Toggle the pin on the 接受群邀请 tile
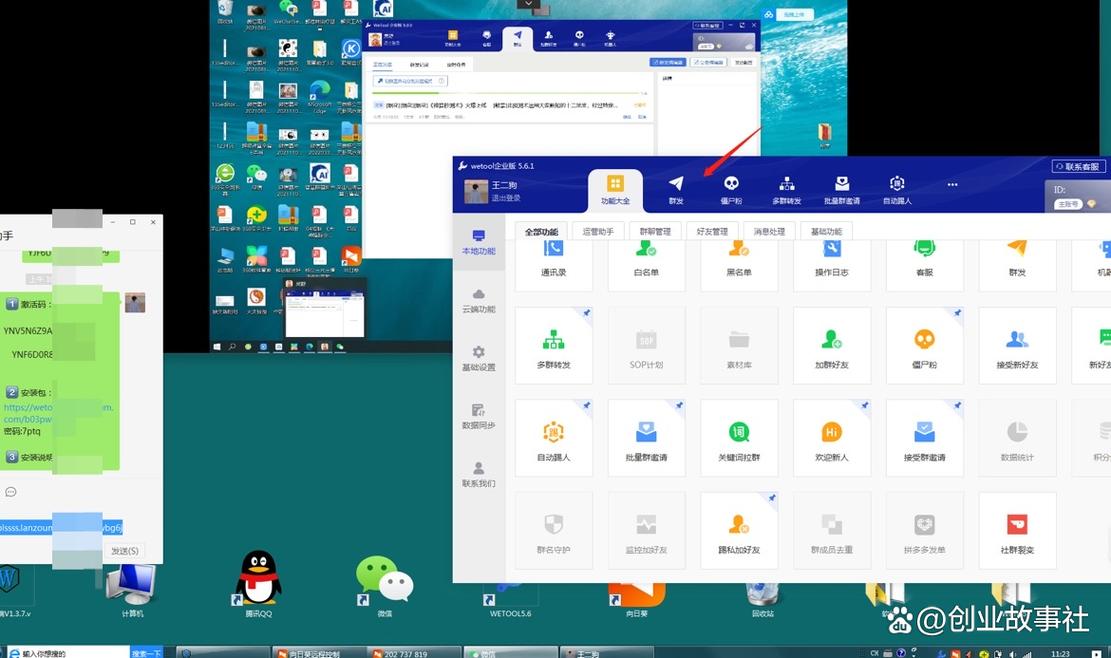The image size is (1111, 658). coord(958,405)
